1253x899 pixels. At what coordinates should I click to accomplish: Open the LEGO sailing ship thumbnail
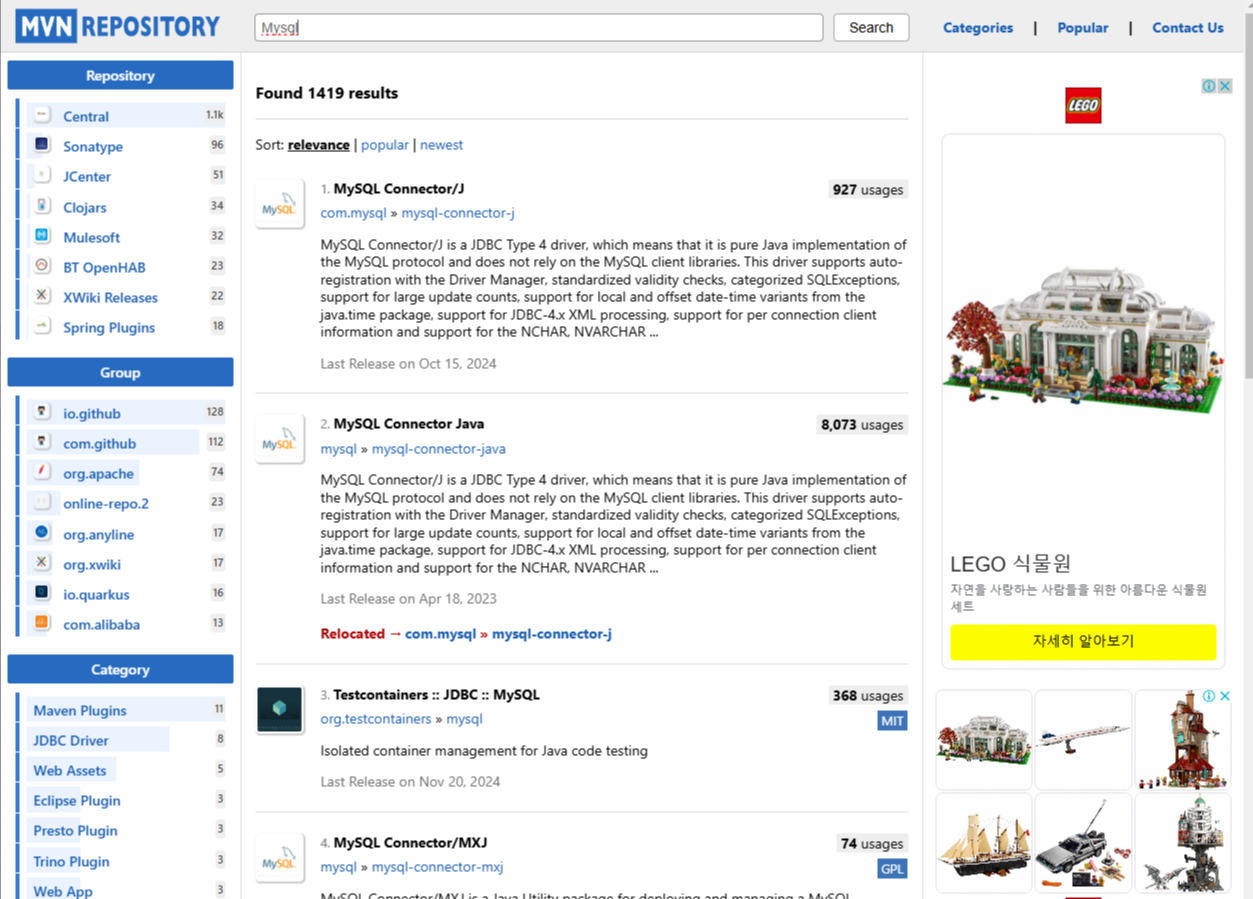[x=984, y=843]
